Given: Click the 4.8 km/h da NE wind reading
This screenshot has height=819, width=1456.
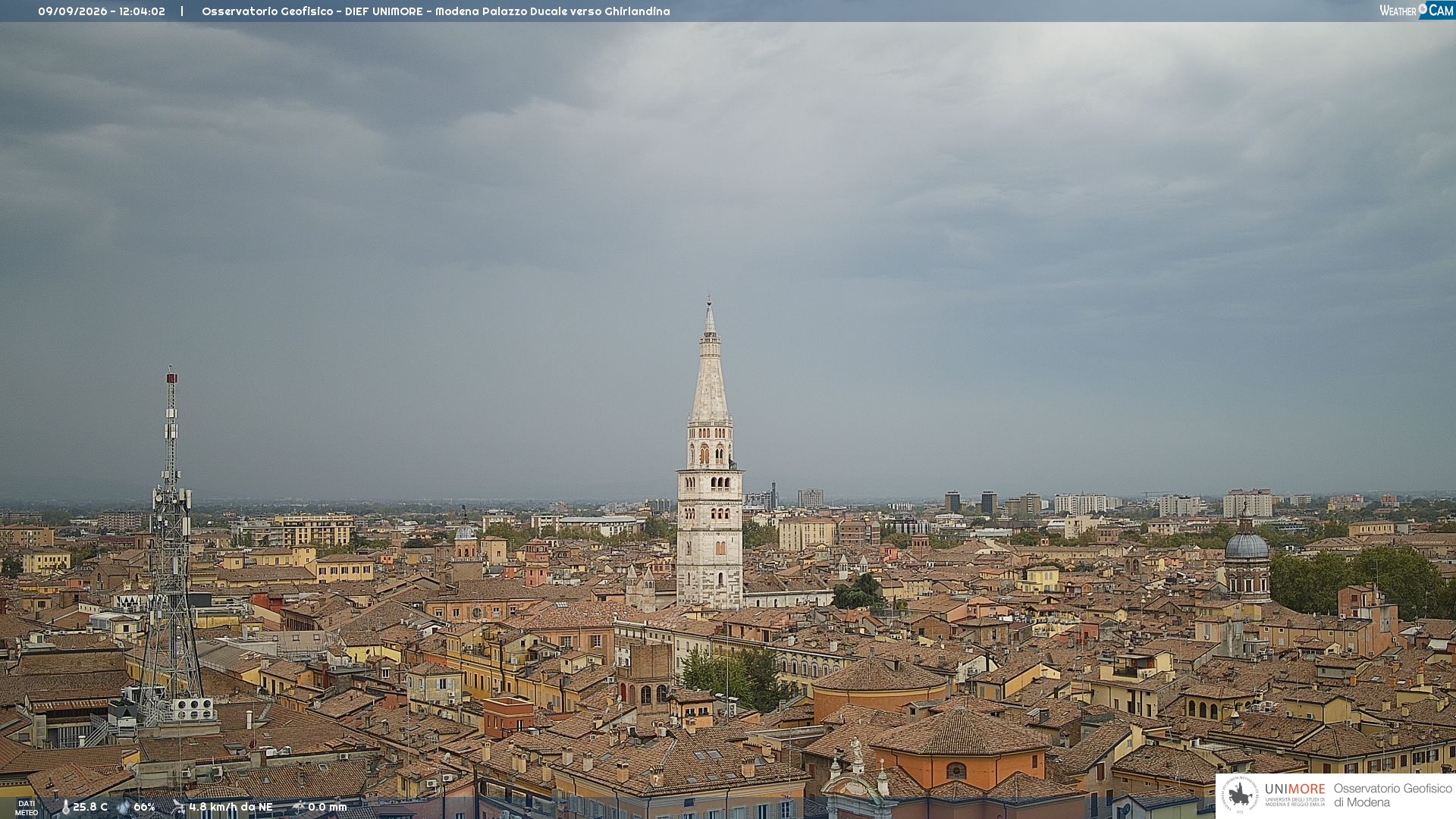Looking at the screenshot, I should click(x=231, y=808).
